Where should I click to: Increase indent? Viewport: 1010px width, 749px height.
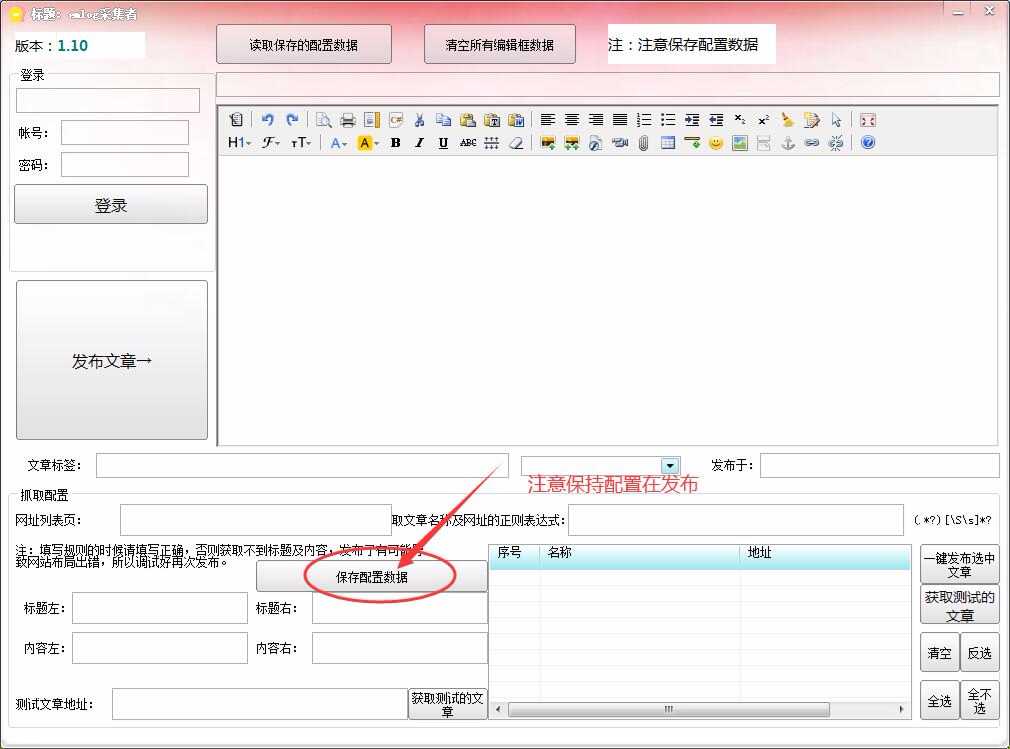692,119
